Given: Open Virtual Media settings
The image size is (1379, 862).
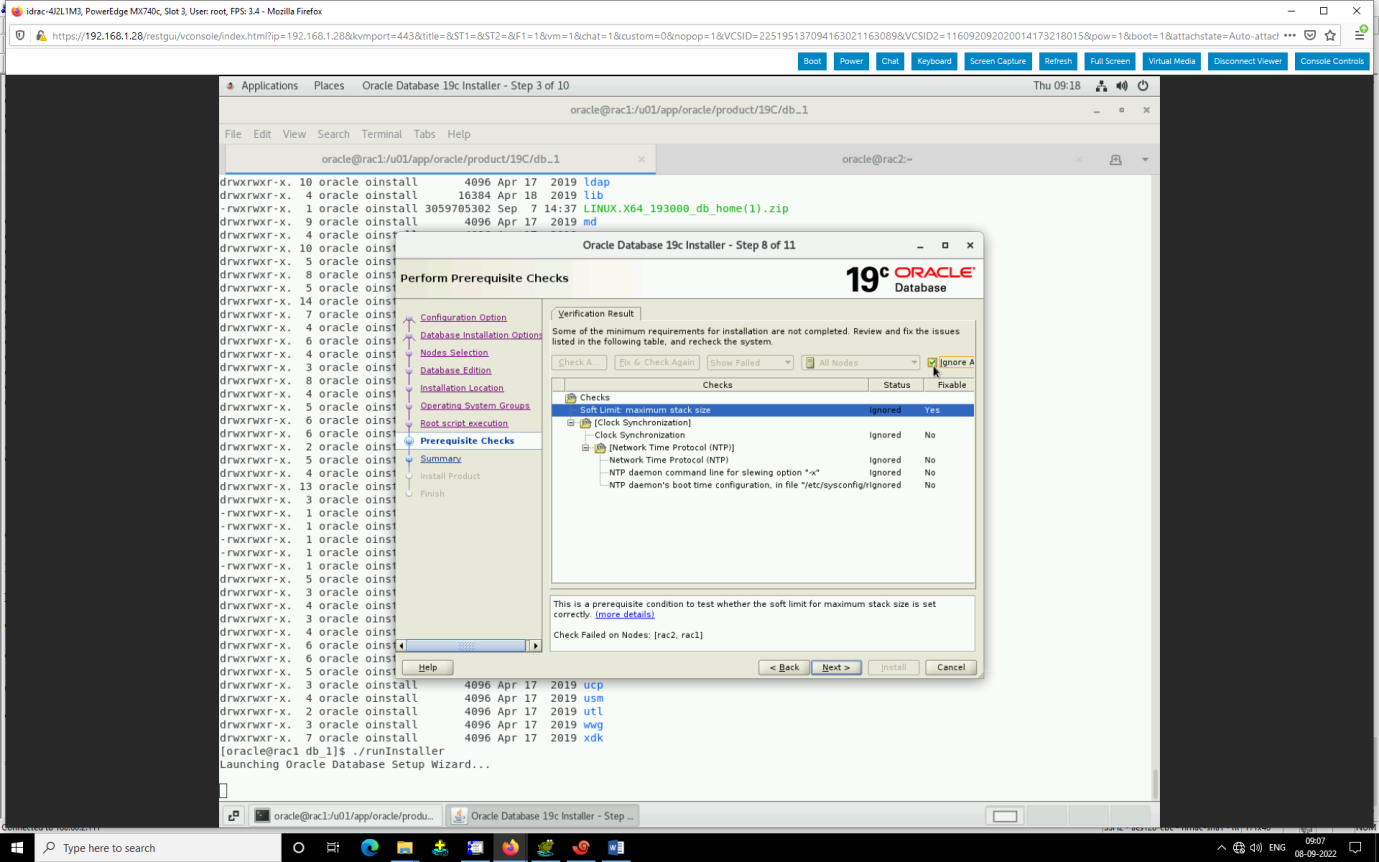Looking at the screenshot, I should pos(1172,61).
